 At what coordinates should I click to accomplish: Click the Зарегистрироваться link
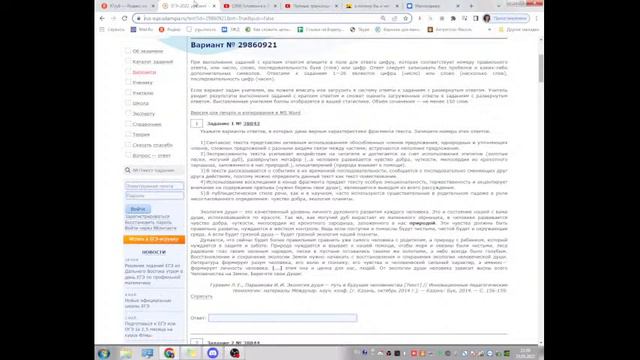click(x=147, y=217)
